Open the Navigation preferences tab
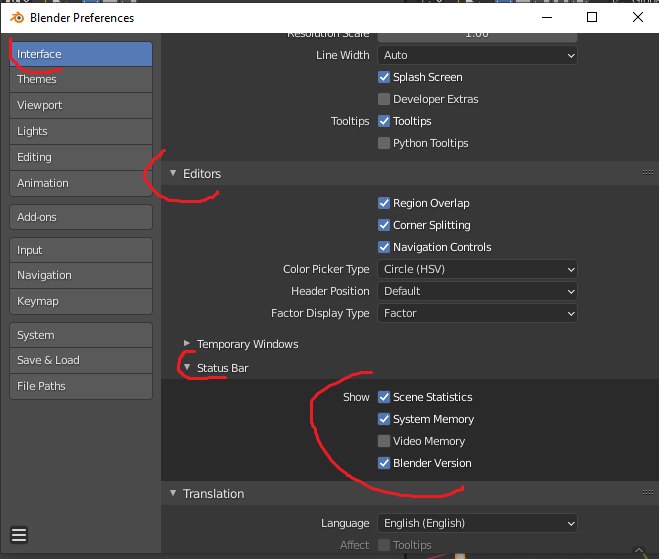 tap(81, 275)
